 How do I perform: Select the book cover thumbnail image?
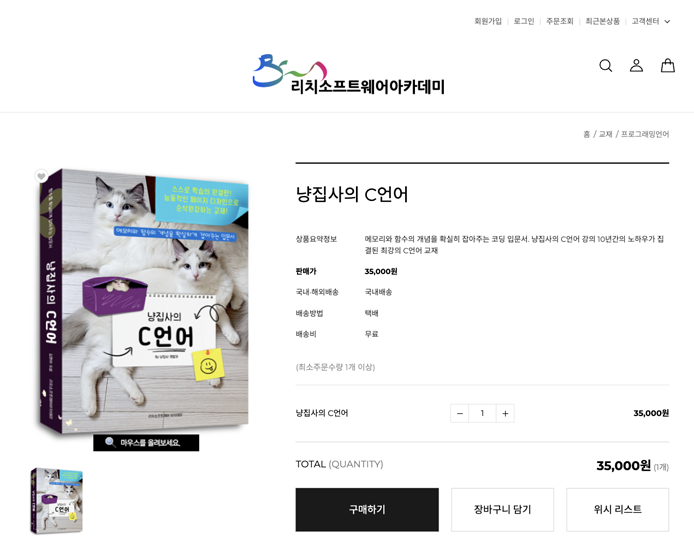pyautogui.click(x=57, y=501)
